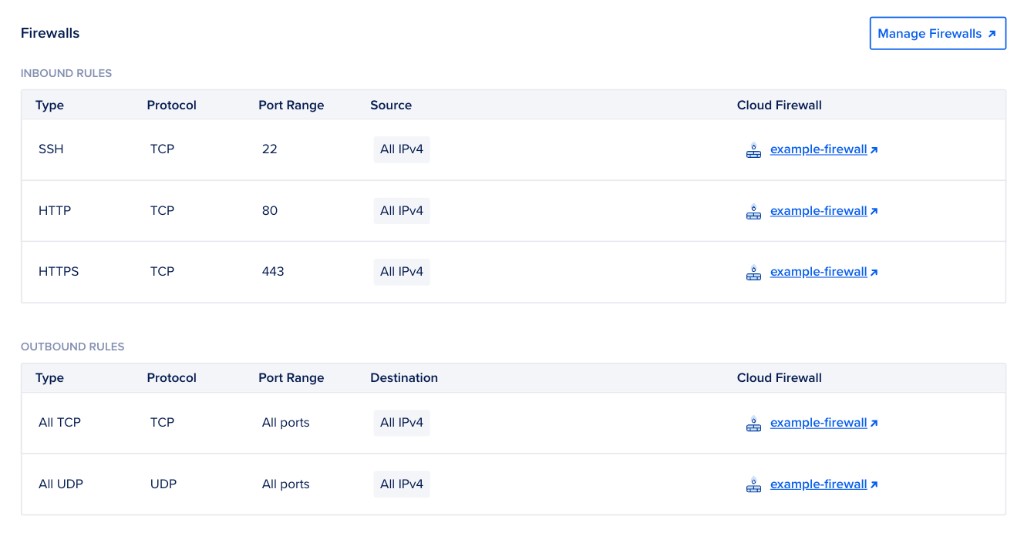This screenshot has height=536, width=1024.
Task: Select the HTTP type cell
Action: click(x=55, y=211)
